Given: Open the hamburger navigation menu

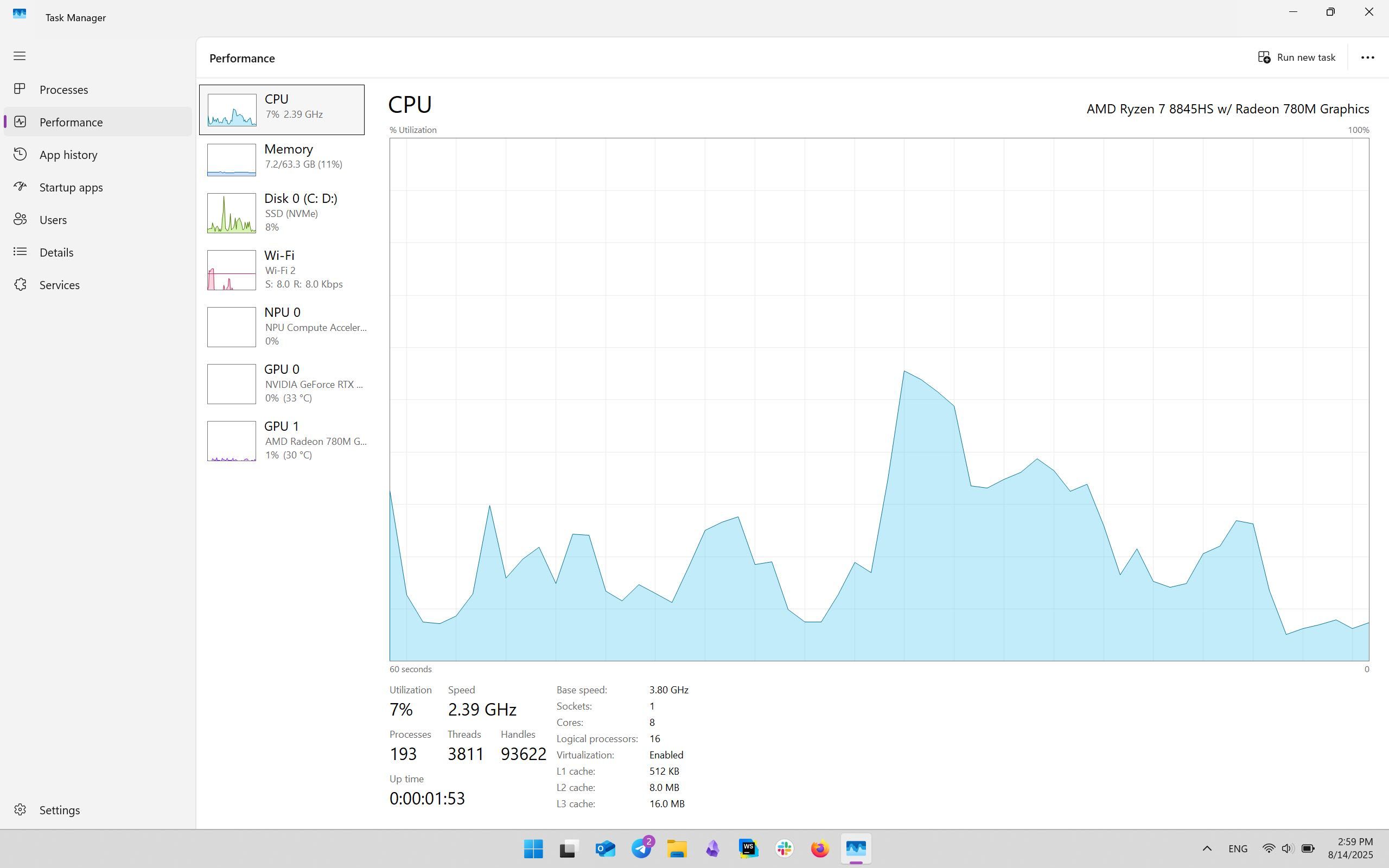Looking at the screenshot, I should click(20, 56).
